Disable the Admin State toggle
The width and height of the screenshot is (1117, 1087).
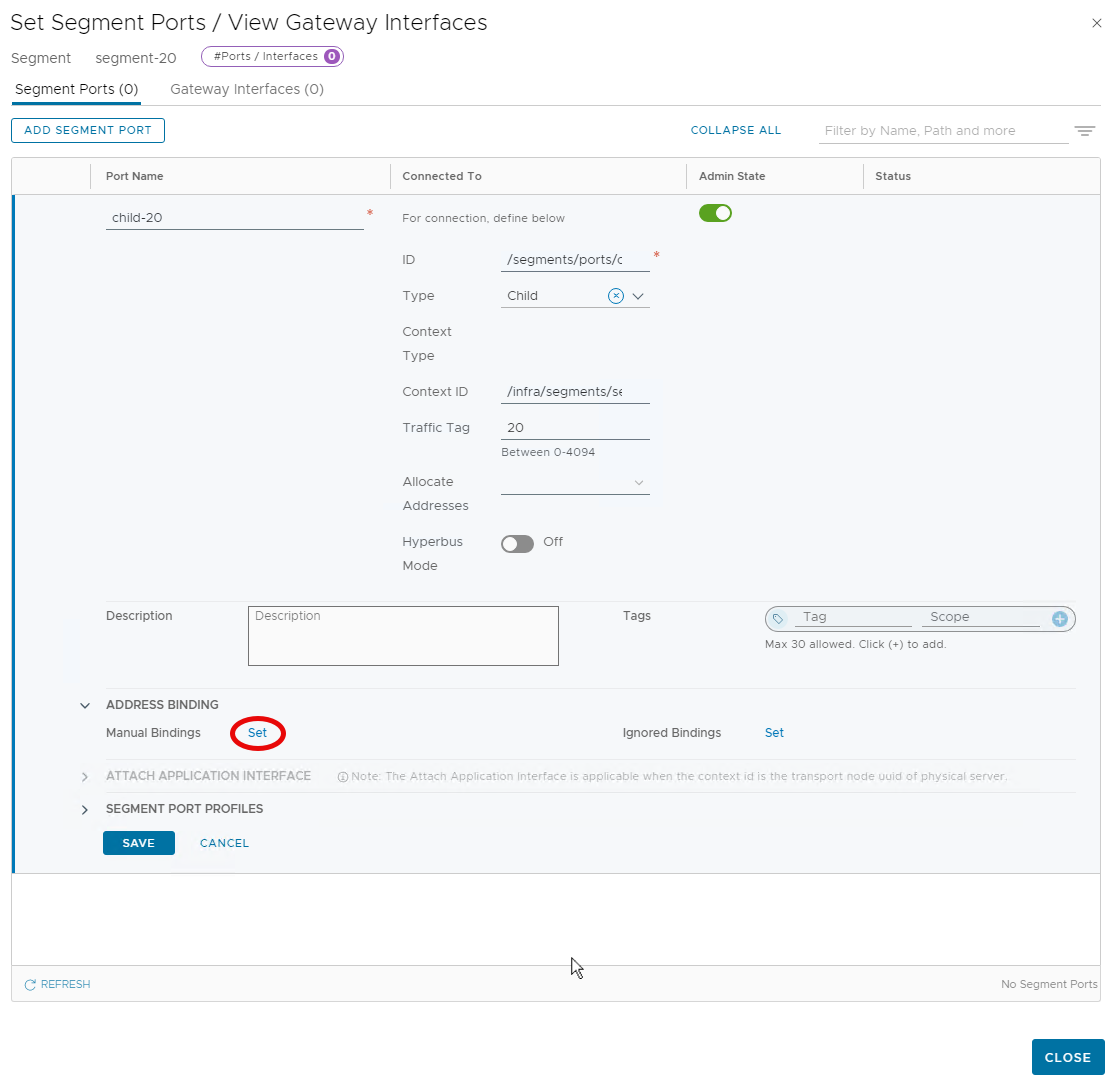coord(715,213)
